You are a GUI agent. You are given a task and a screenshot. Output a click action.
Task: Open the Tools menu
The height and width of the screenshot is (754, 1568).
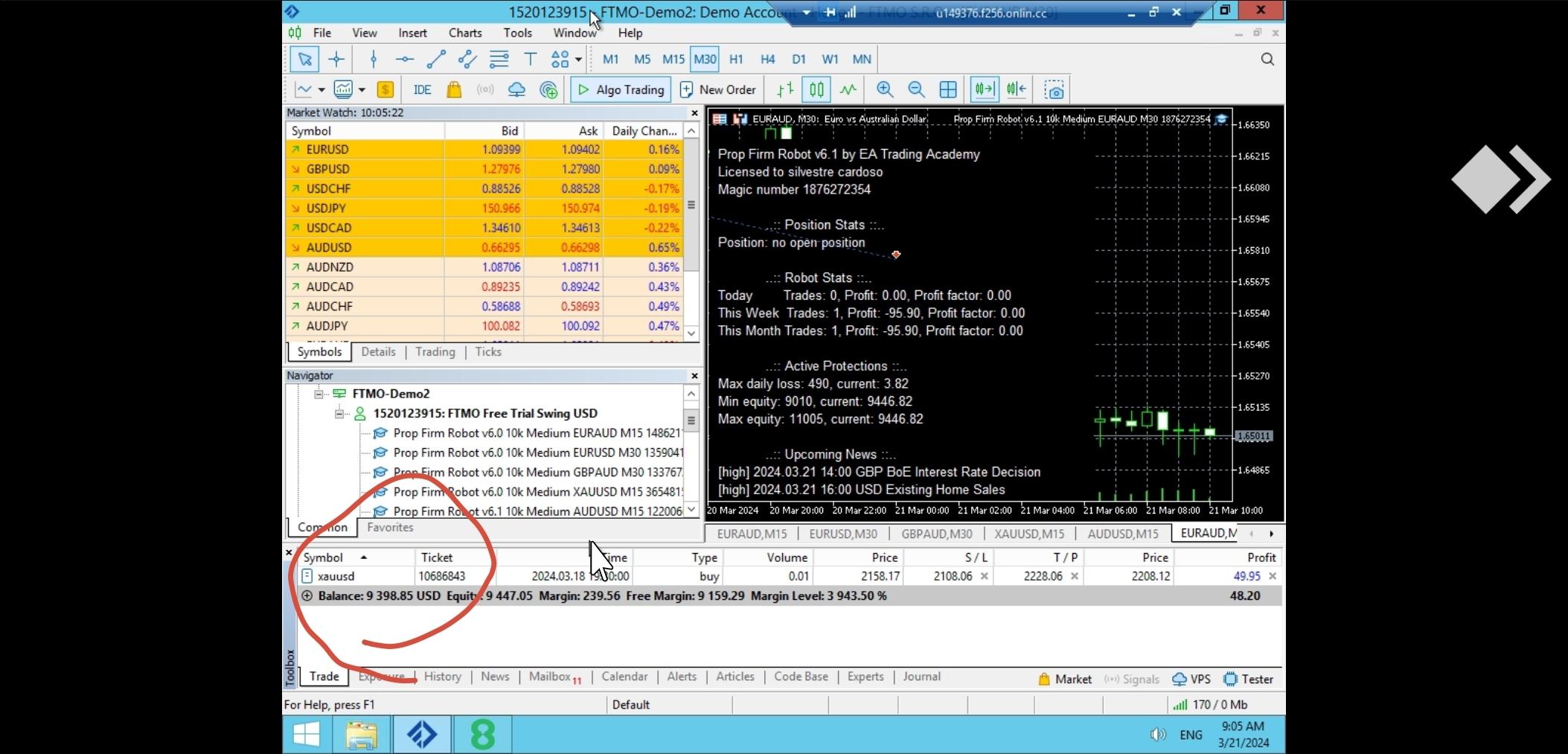point(517,33)
